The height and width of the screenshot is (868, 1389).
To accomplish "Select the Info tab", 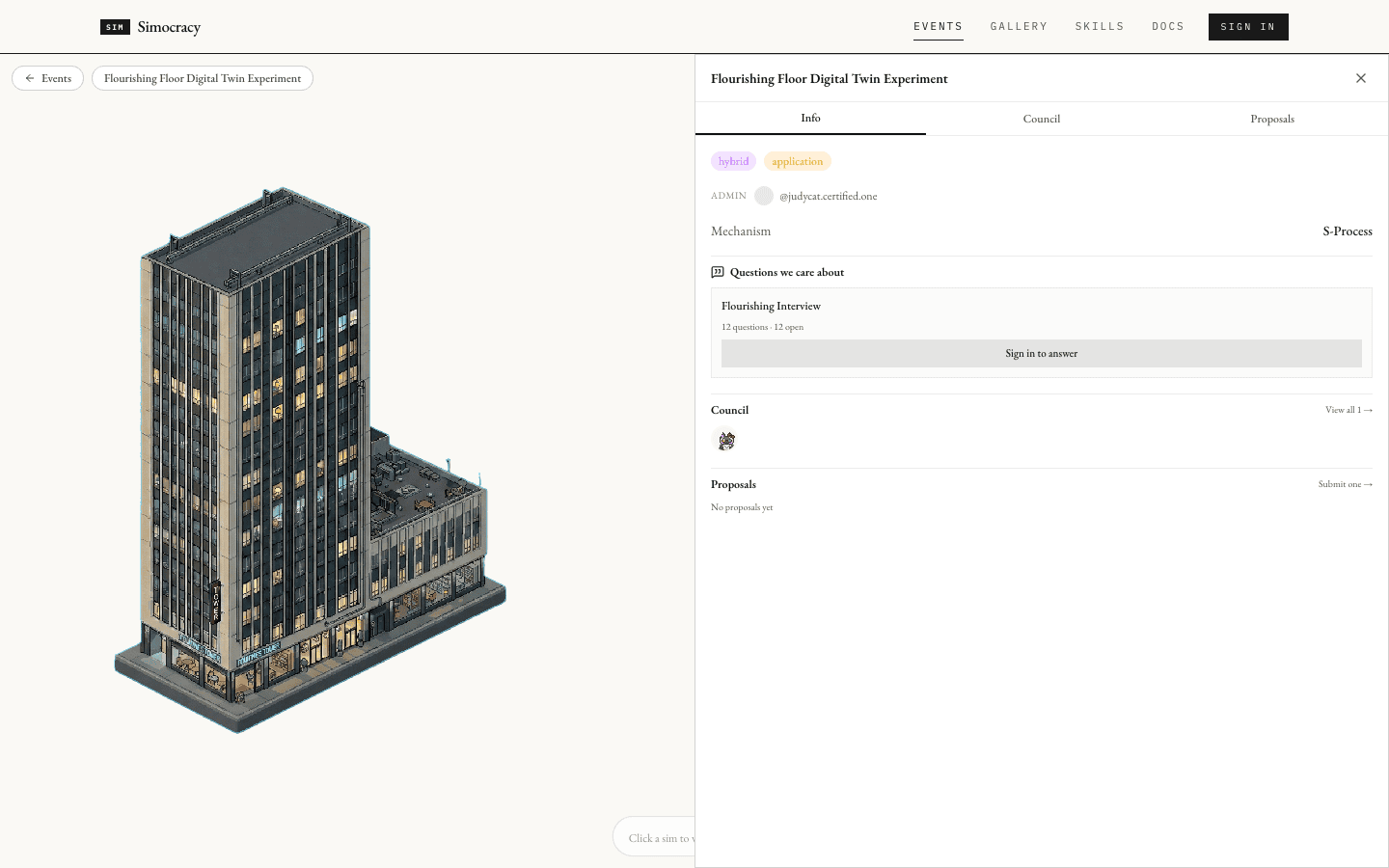I will tap(810, 118).
